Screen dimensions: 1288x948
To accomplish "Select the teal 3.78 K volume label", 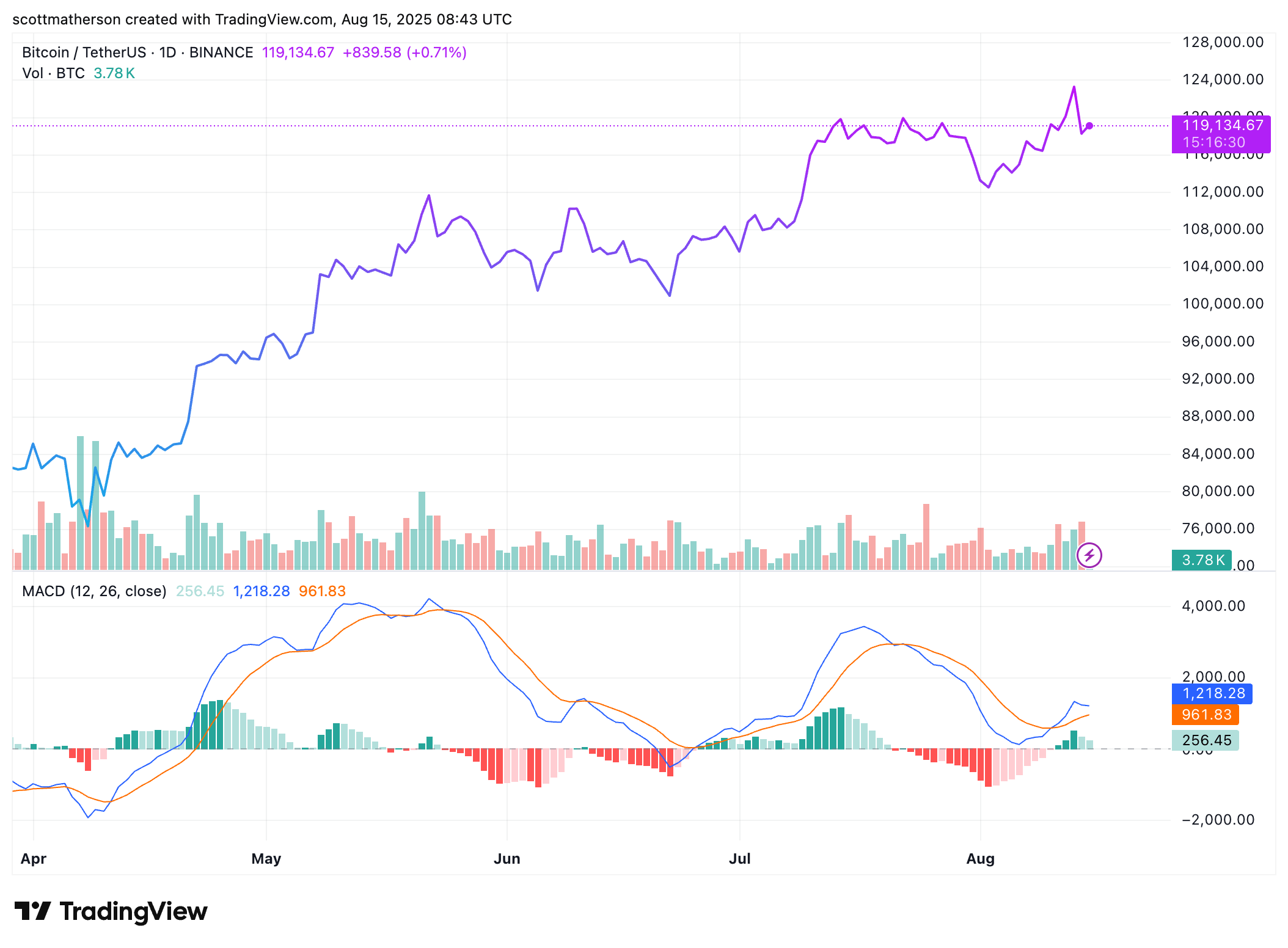I will point(1201,560).
